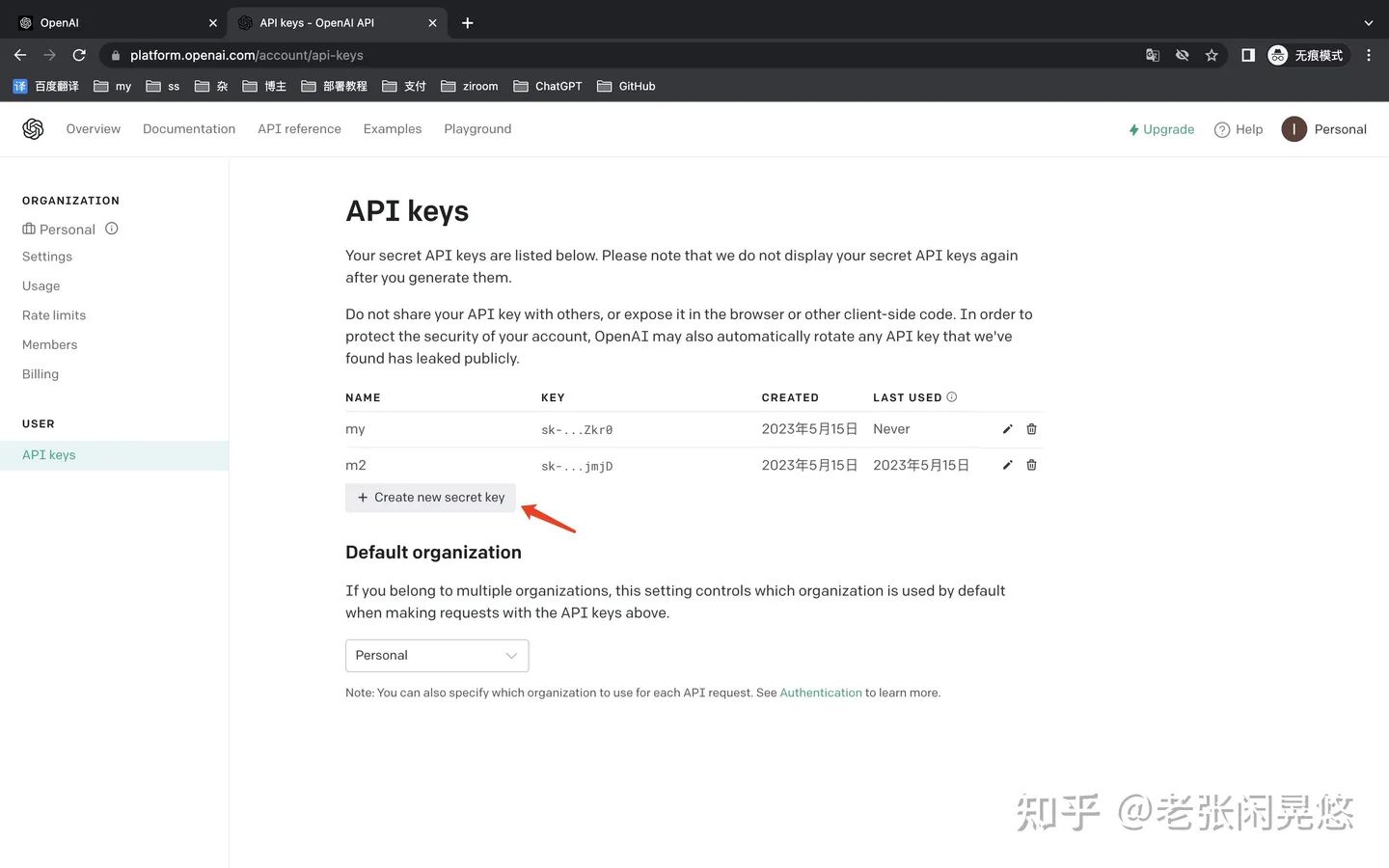
Task: Click the Google Translate icon in address bar
Action: [x=1152, y=55]
